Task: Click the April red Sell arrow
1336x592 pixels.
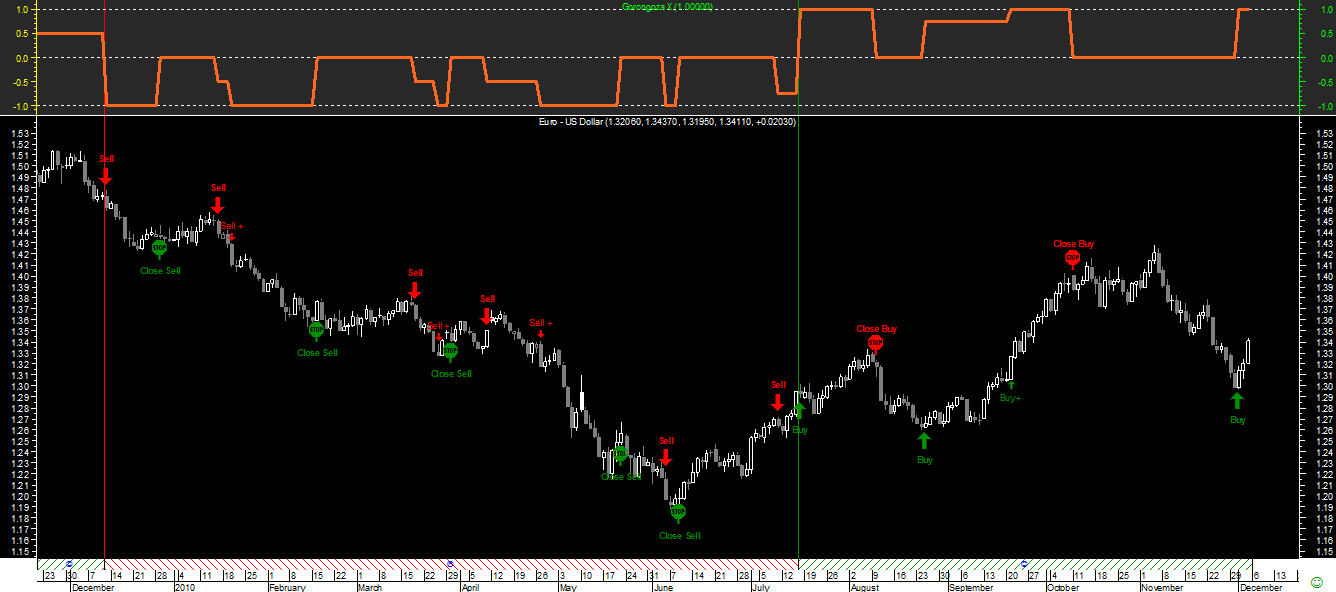Action: [x=487, y=316]
